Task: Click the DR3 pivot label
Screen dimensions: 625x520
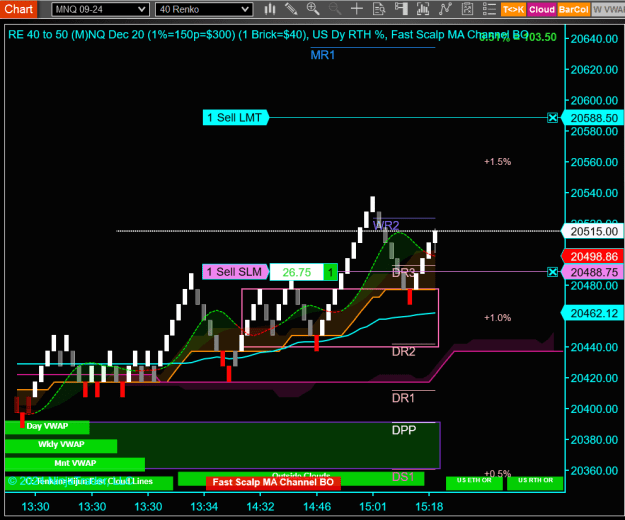Action: pos(403,273)
